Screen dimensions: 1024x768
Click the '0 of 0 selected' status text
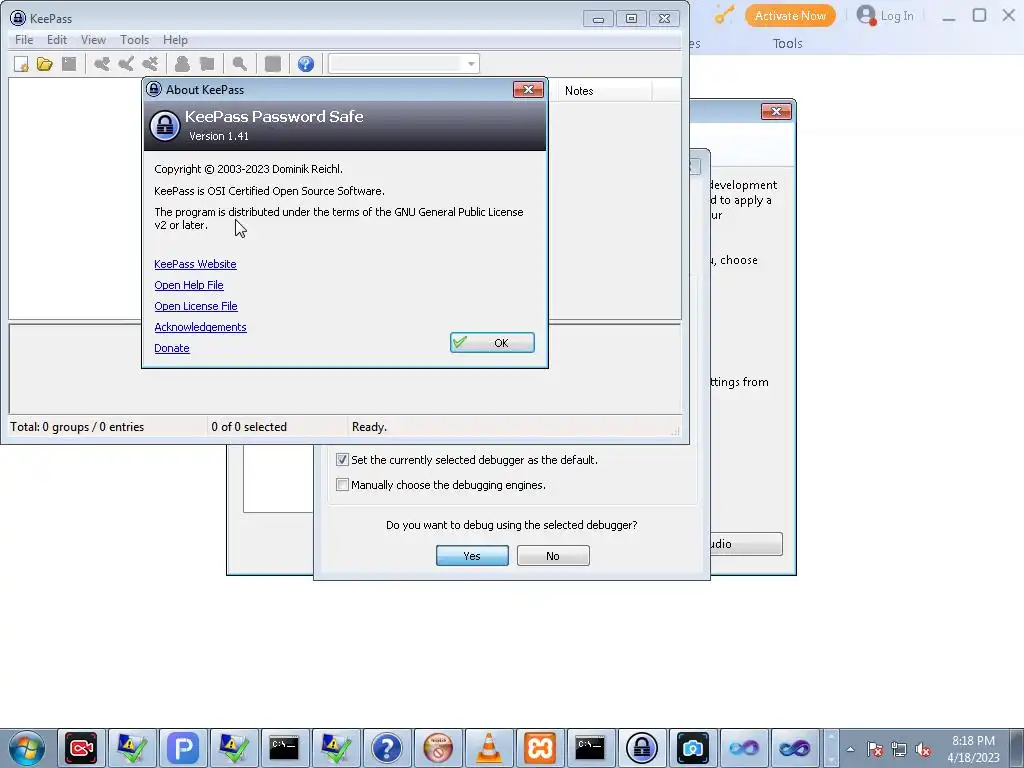[249, 427]
